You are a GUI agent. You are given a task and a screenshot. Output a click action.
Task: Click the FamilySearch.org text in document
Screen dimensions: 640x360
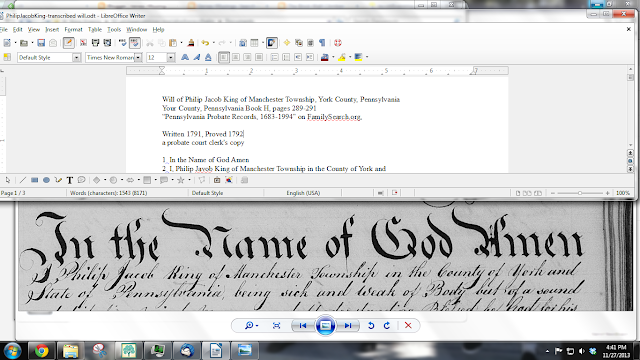pyautogui.click(x=334, y=117)
